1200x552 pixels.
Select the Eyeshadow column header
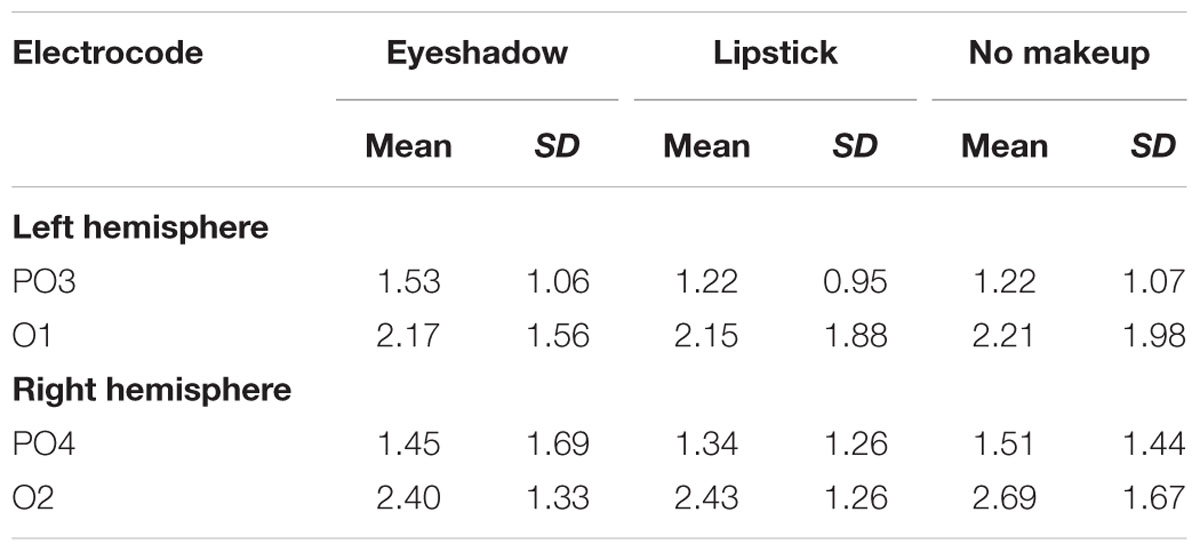coord(477,53)
